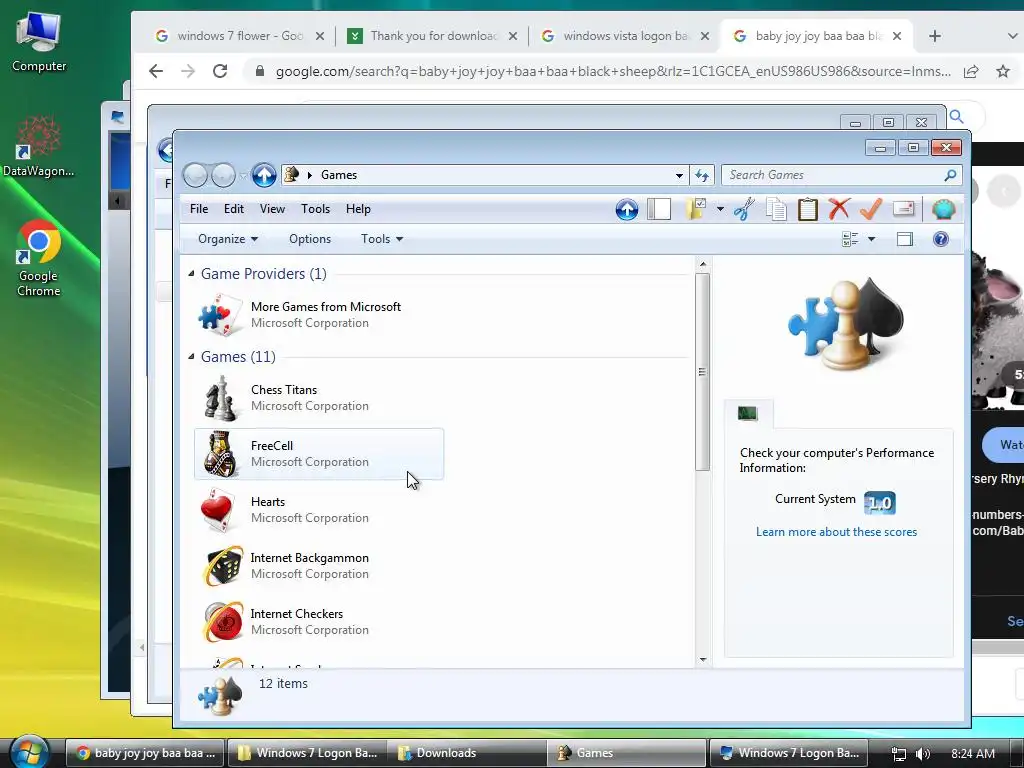Click the Windows Start orb

tap(29, 751)
